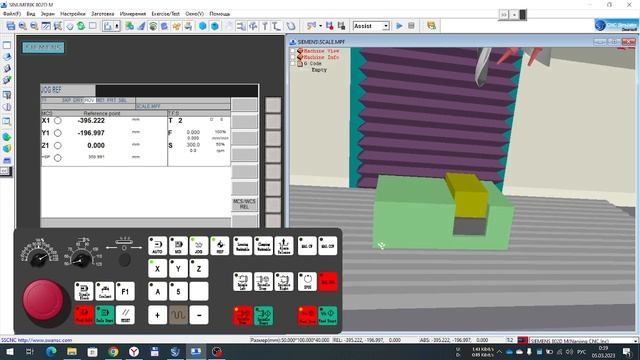
Task: Open the Заготовка menu
Action: (102, 13)
